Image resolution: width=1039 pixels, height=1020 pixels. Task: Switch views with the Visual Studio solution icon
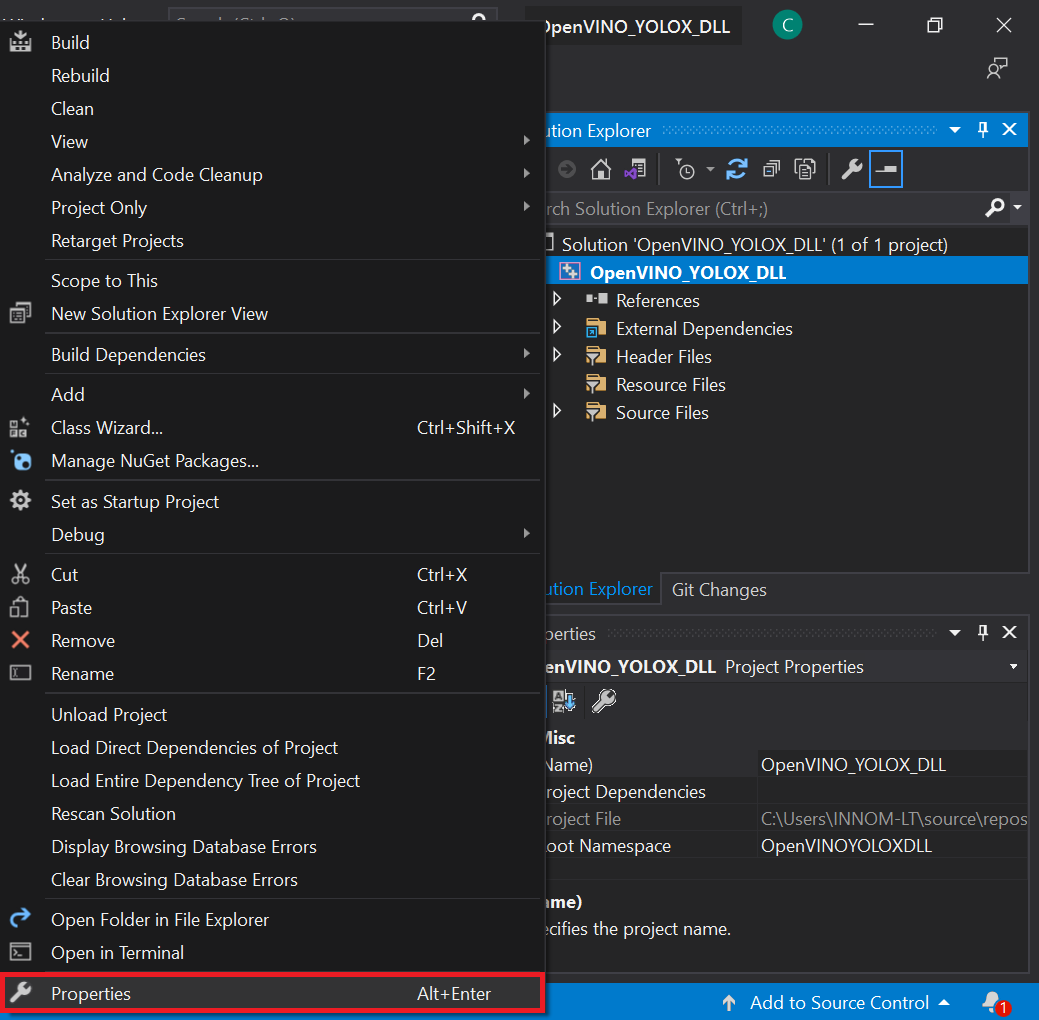point(634,169)
